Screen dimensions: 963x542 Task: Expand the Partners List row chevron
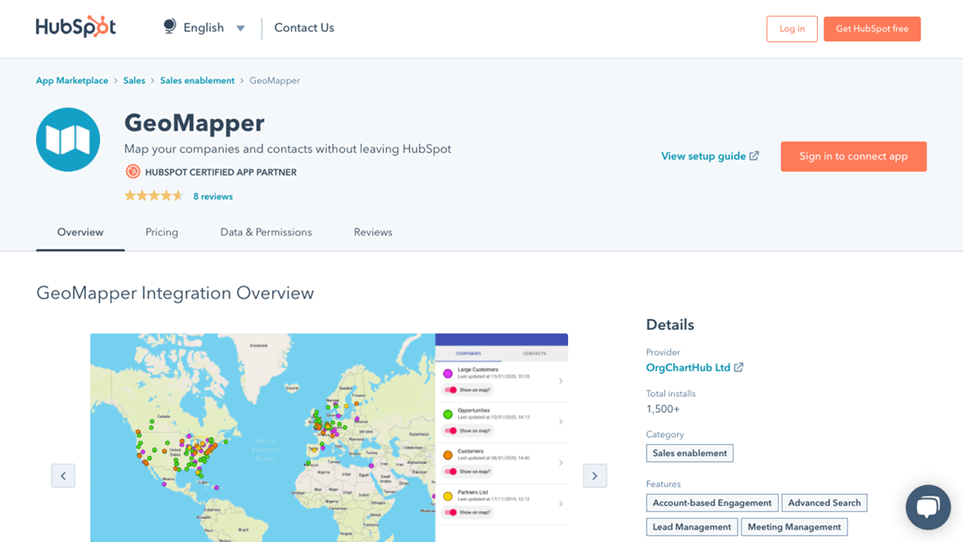tap(561, 504)
